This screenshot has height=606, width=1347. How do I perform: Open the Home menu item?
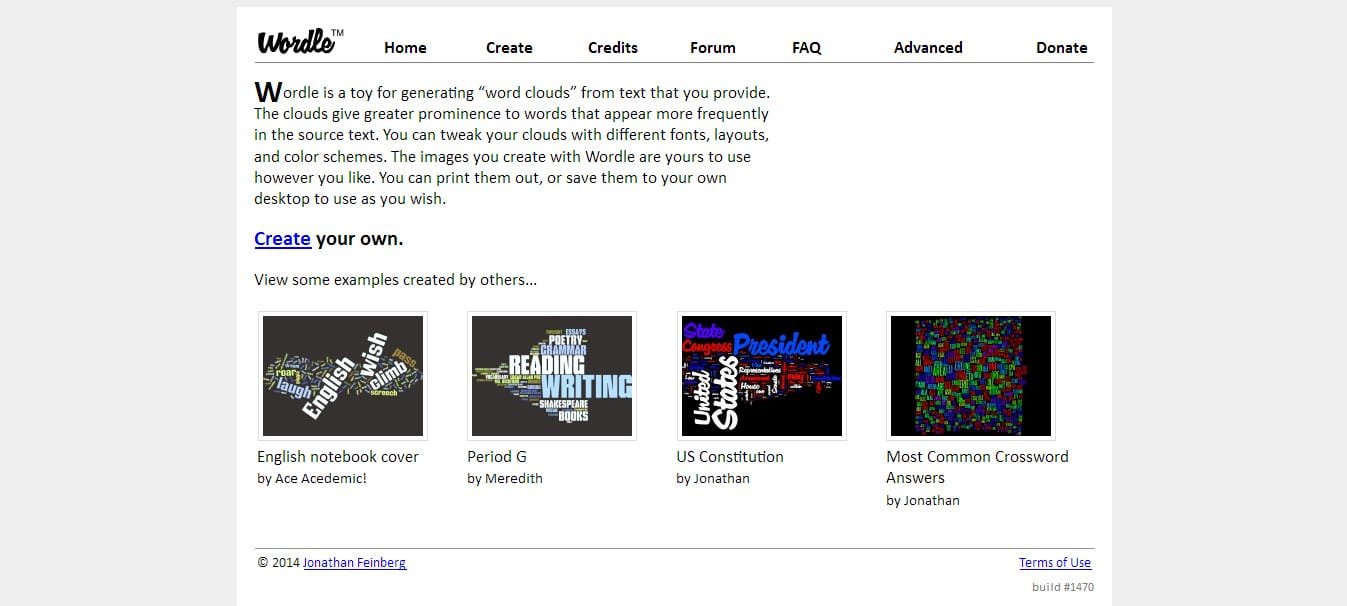(405, 48)
